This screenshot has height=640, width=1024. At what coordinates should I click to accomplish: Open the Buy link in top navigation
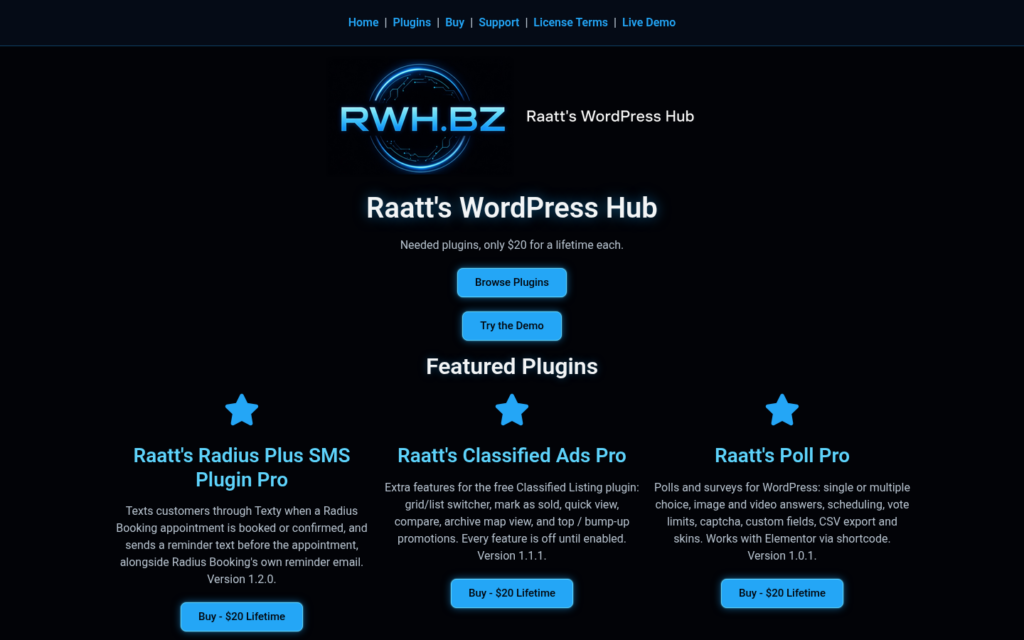tap(455, 22)
